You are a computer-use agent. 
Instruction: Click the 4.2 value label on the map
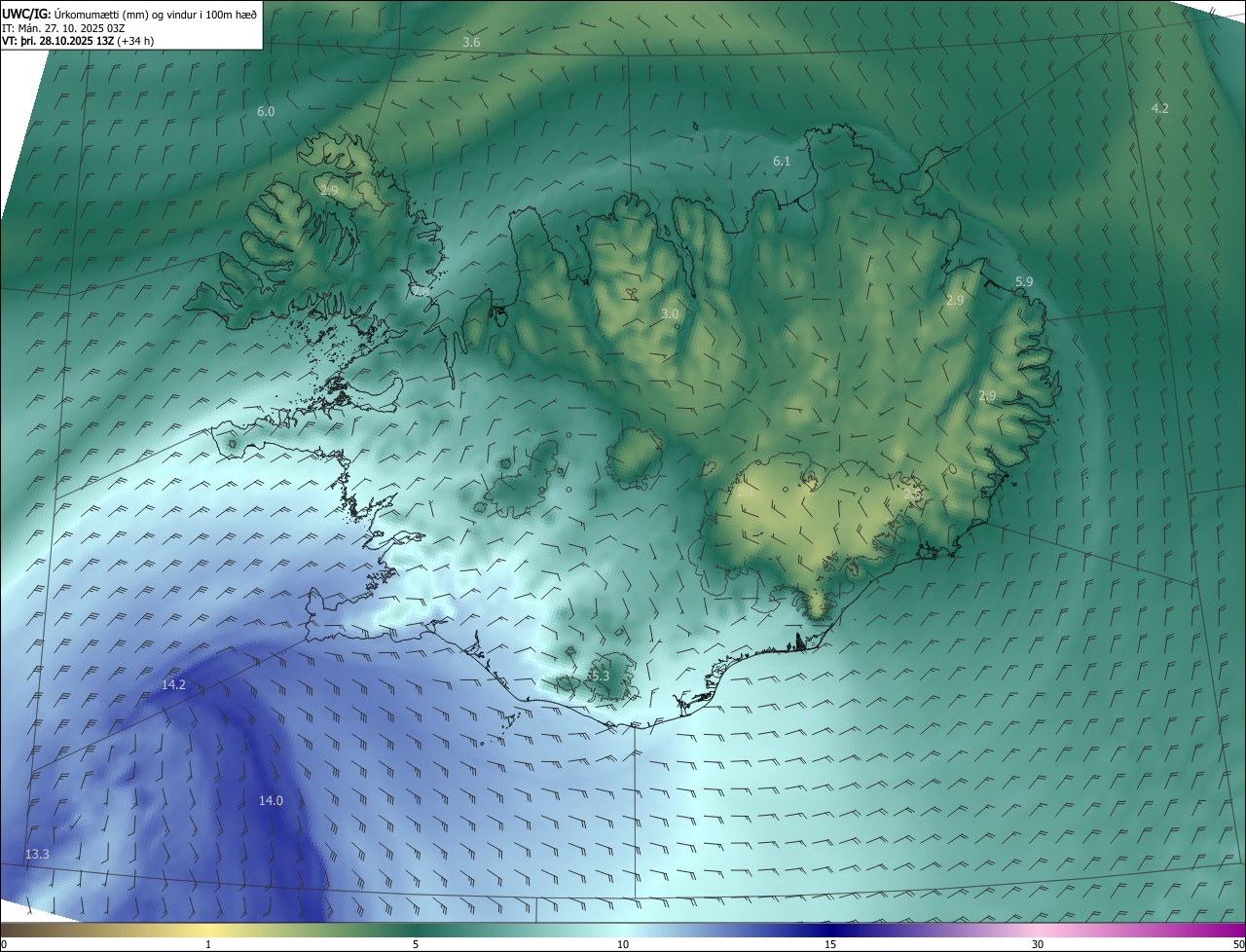[x=1159, y=108]
